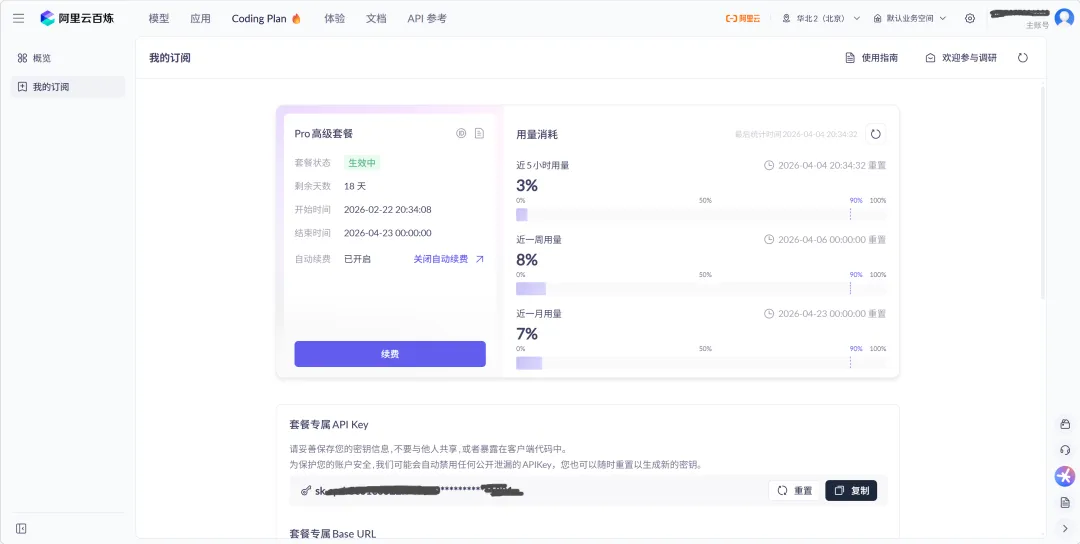Click the clock icon beside 2026-04-23 00:00:00 重置
Image resolution: width=1080 pixels, height=544 pixels.
(x=769, y=313)
